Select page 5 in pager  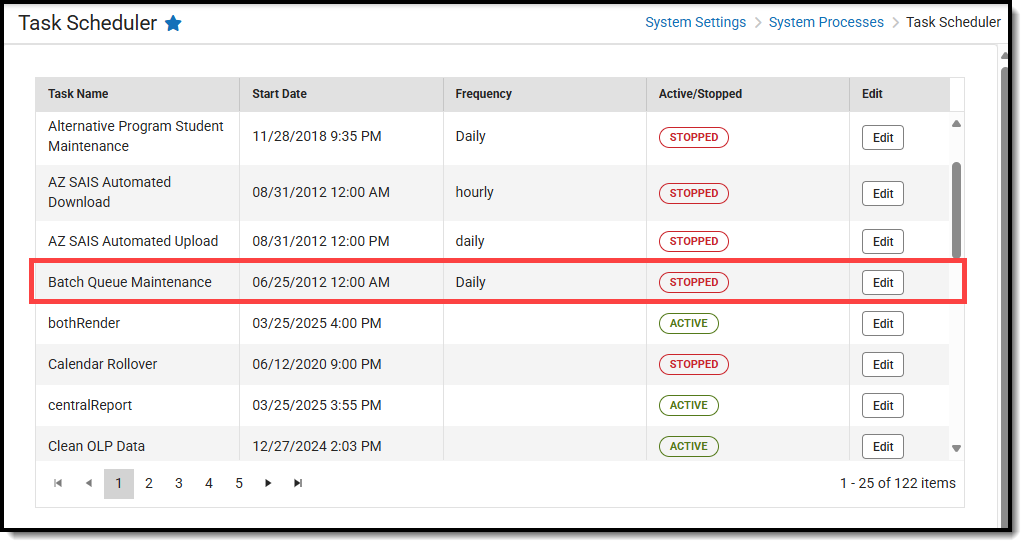(239, 483)
